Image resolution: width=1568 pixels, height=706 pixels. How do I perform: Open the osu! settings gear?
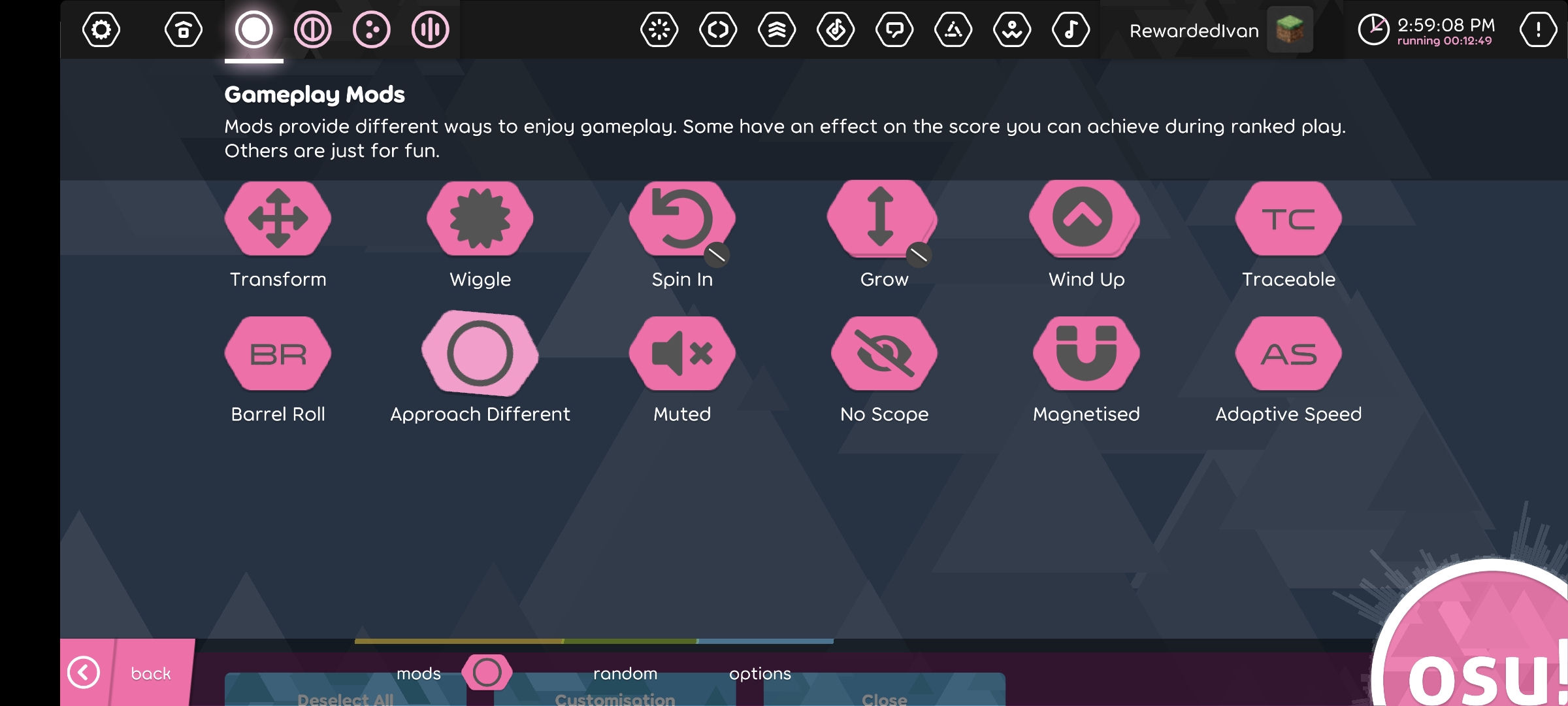coord(101,29)
